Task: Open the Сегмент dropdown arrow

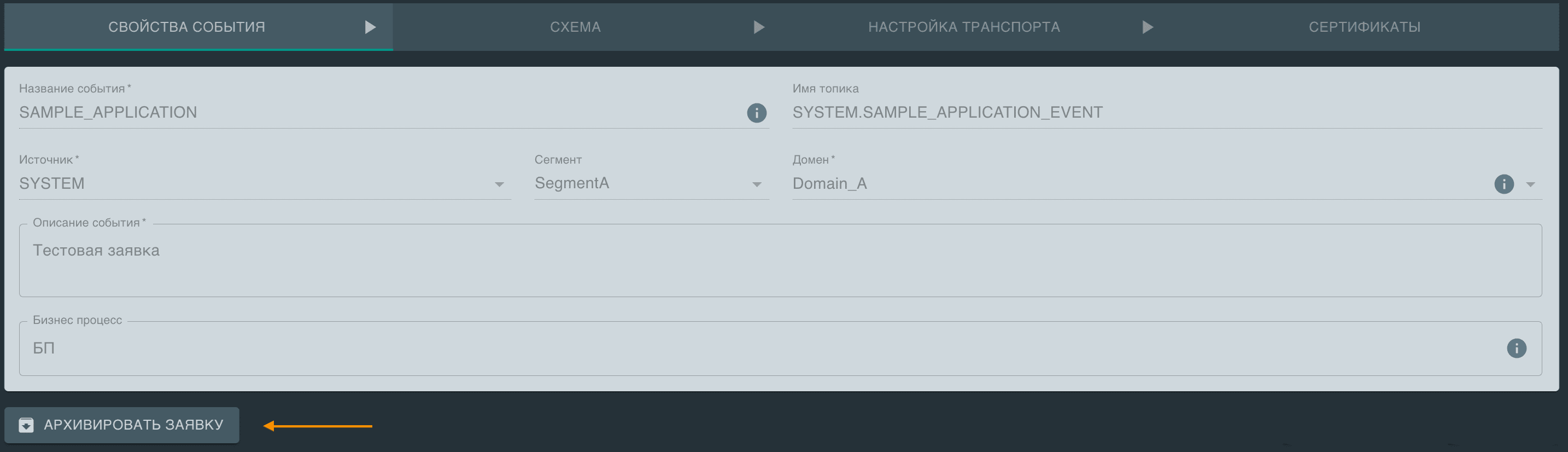Action: [x=757, y=184]
